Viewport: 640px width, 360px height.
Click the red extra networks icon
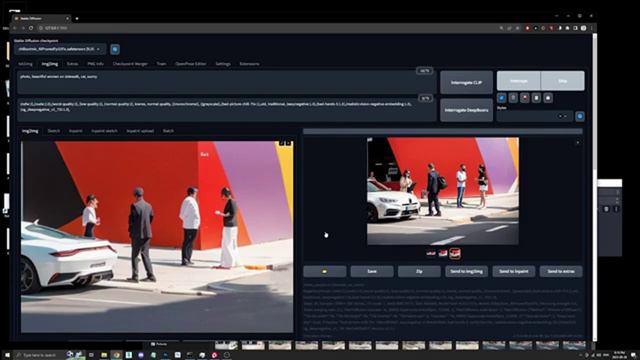tap(525, 98)
